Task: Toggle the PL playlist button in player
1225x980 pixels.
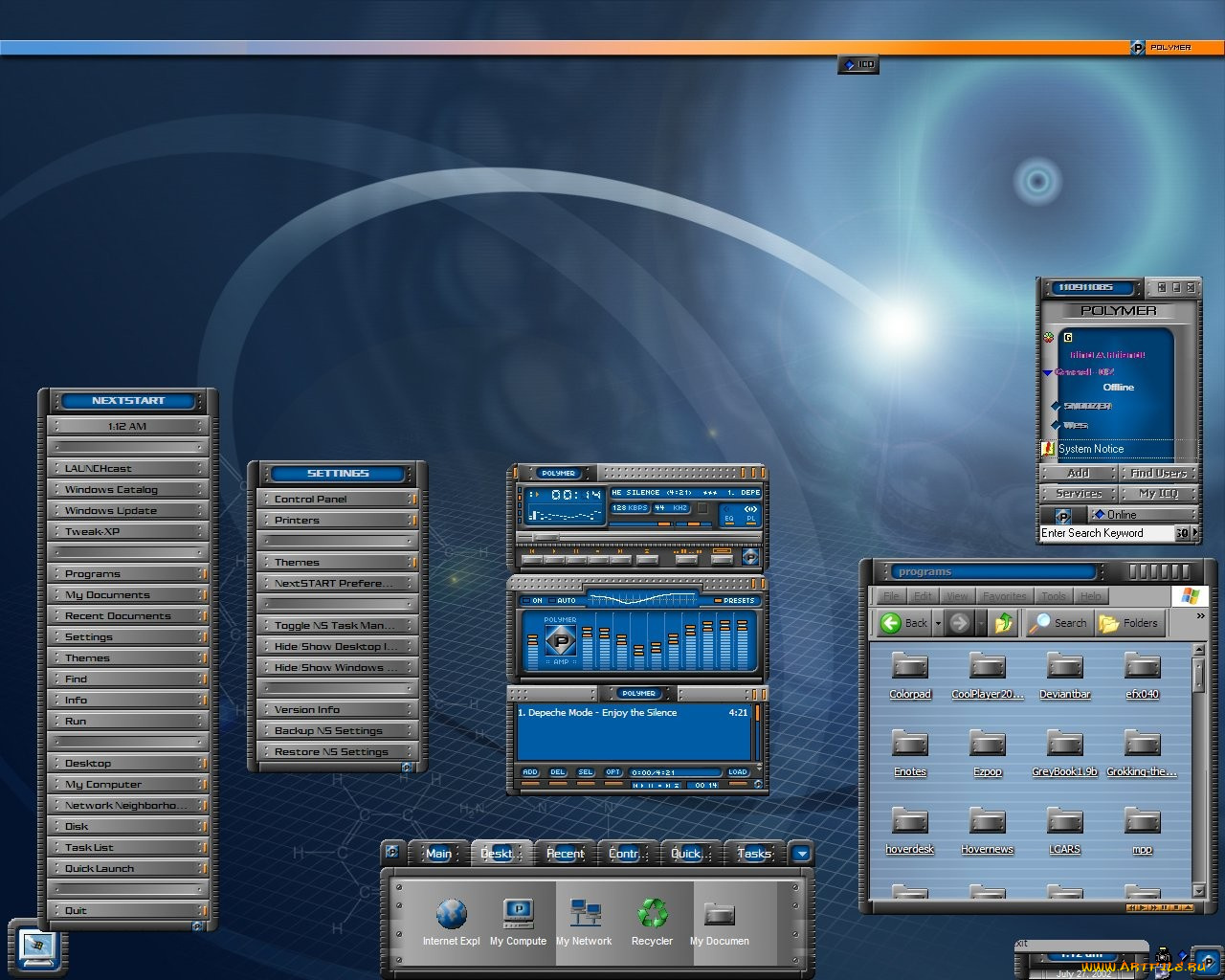Action: click(x=751, y=519)
